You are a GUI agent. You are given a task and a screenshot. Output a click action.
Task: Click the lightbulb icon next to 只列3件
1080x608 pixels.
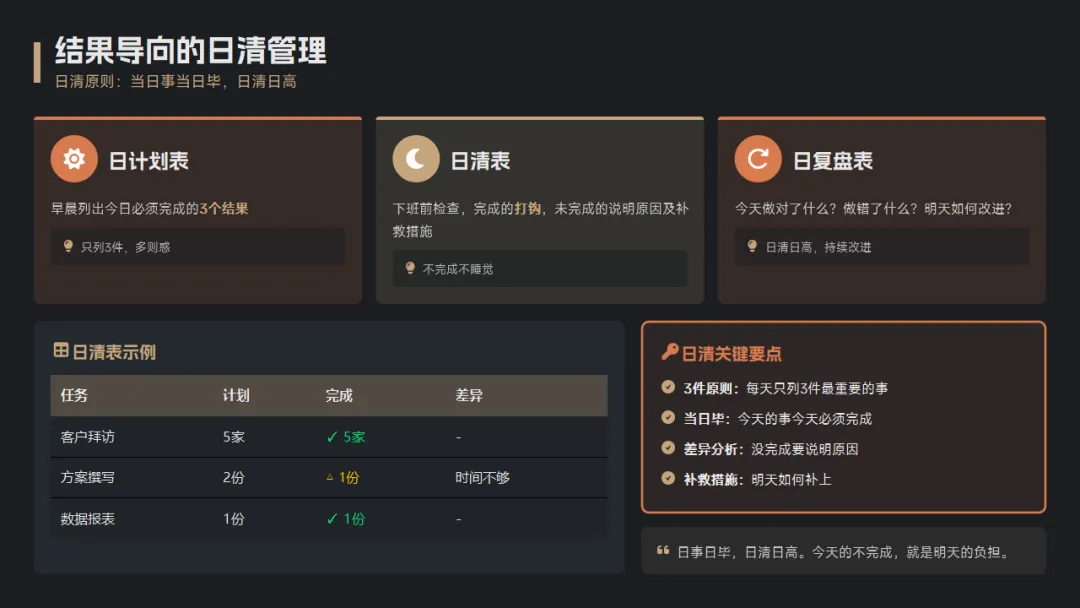pos(68,247)
